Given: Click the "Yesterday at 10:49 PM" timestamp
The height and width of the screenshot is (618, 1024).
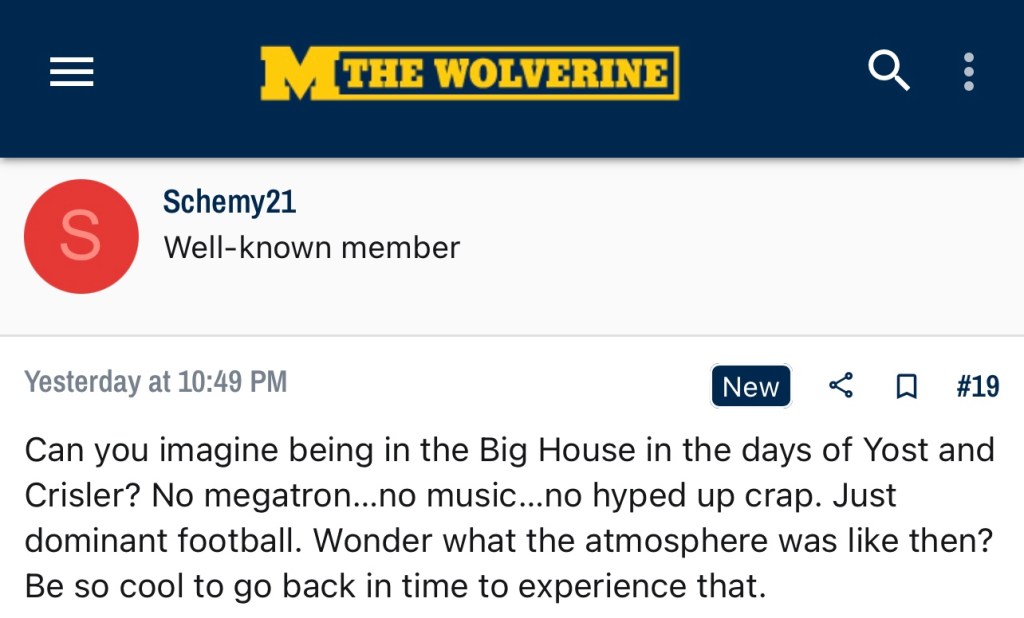Looking at the screenshot, I should [x=155, y=382].
